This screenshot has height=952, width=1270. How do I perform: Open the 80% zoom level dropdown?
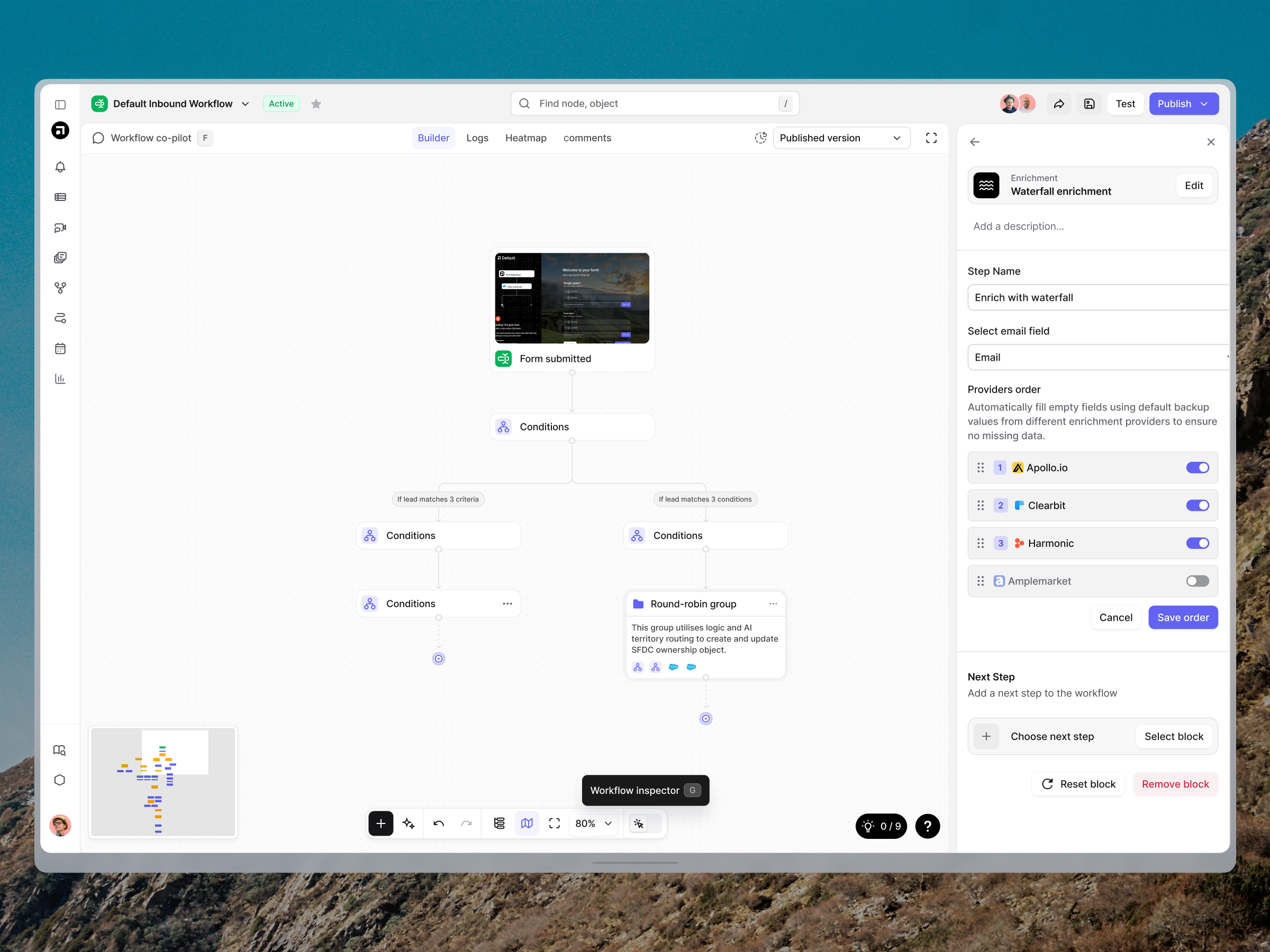593,823
